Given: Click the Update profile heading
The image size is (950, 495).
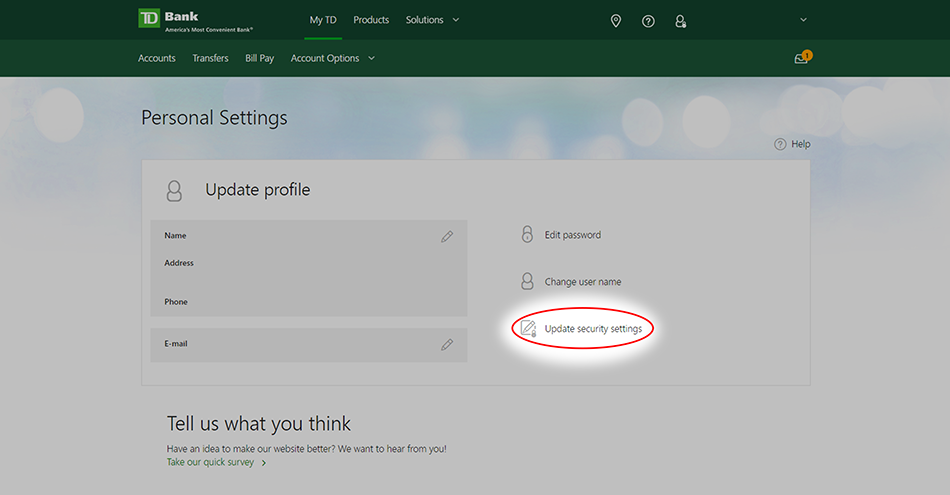Looking at the screenshot, I should point(257,190).
